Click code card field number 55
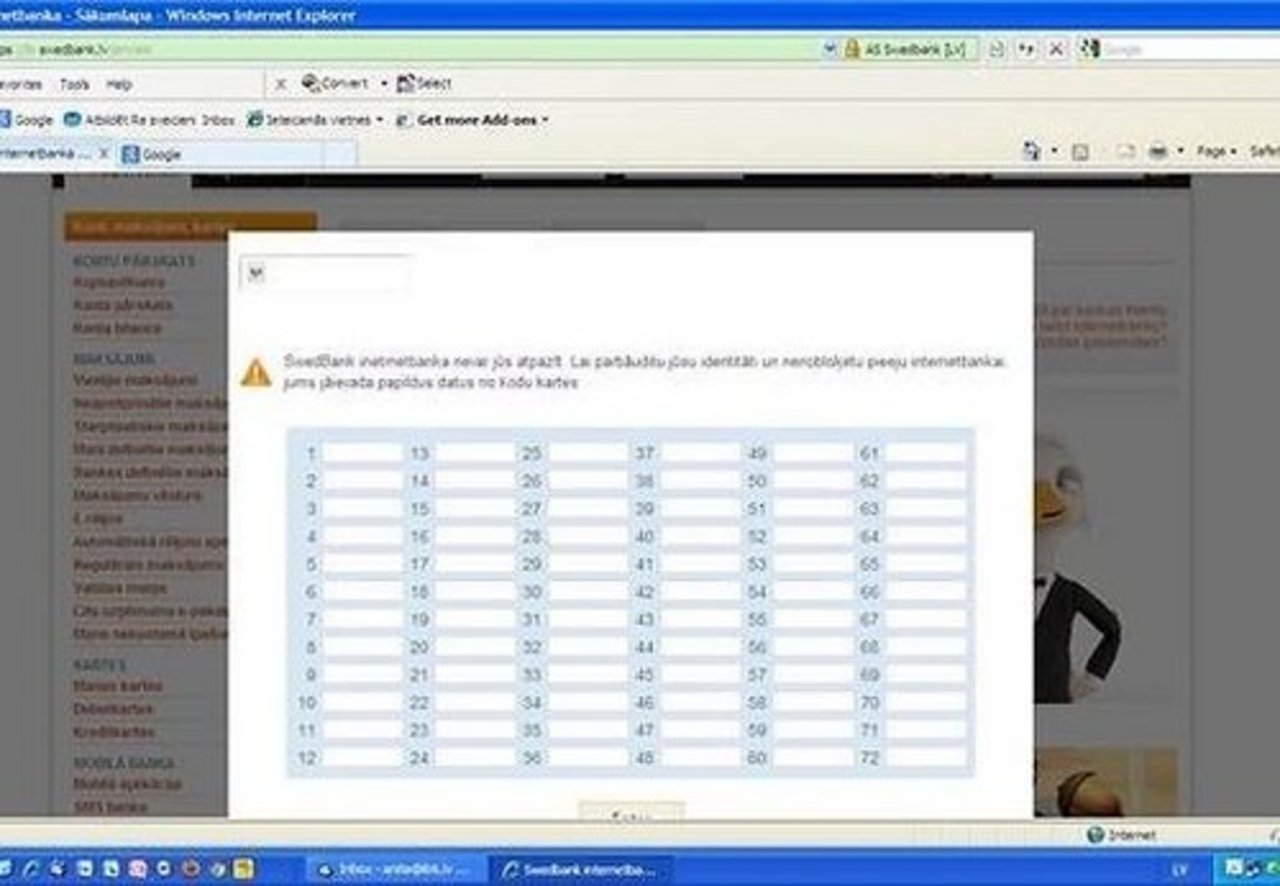Image resolution: width=1280 pixels, height=886 pixels. click(813, 620)
